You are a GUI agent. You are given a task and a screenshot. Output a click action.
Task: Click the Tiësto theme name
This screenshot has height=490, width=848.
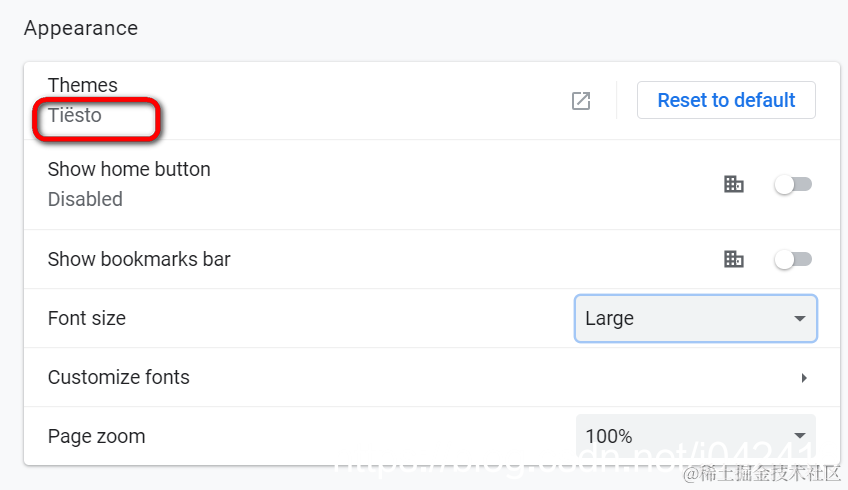tap(75, 116)
